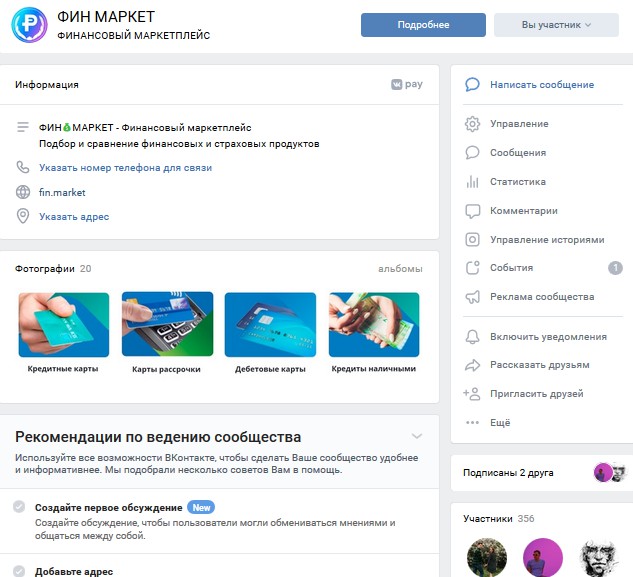The image size is (633, 577).
Task: Click the three dots icon next to Ещё
Action: (x=472, y=422)
